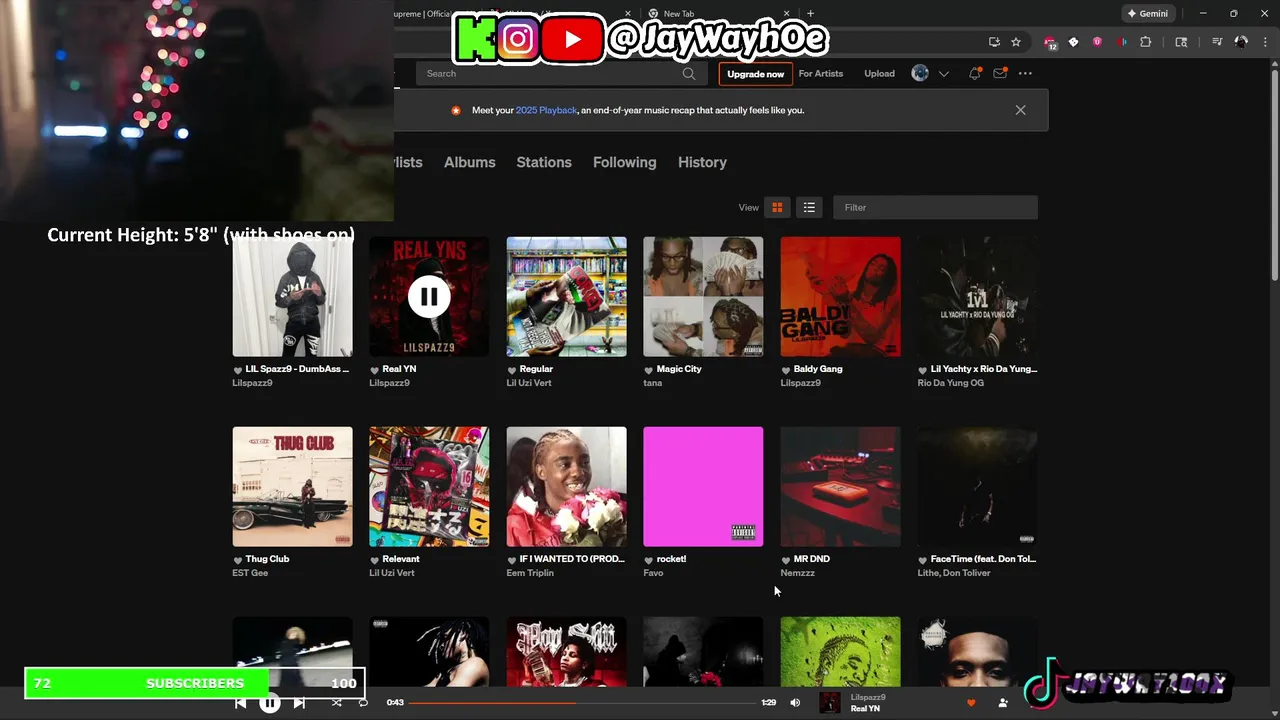Image resolution: width=1280 pixels, height=720 pixels.
Task: Click the pink shield U extension icon
Action: pos(1098,42)
